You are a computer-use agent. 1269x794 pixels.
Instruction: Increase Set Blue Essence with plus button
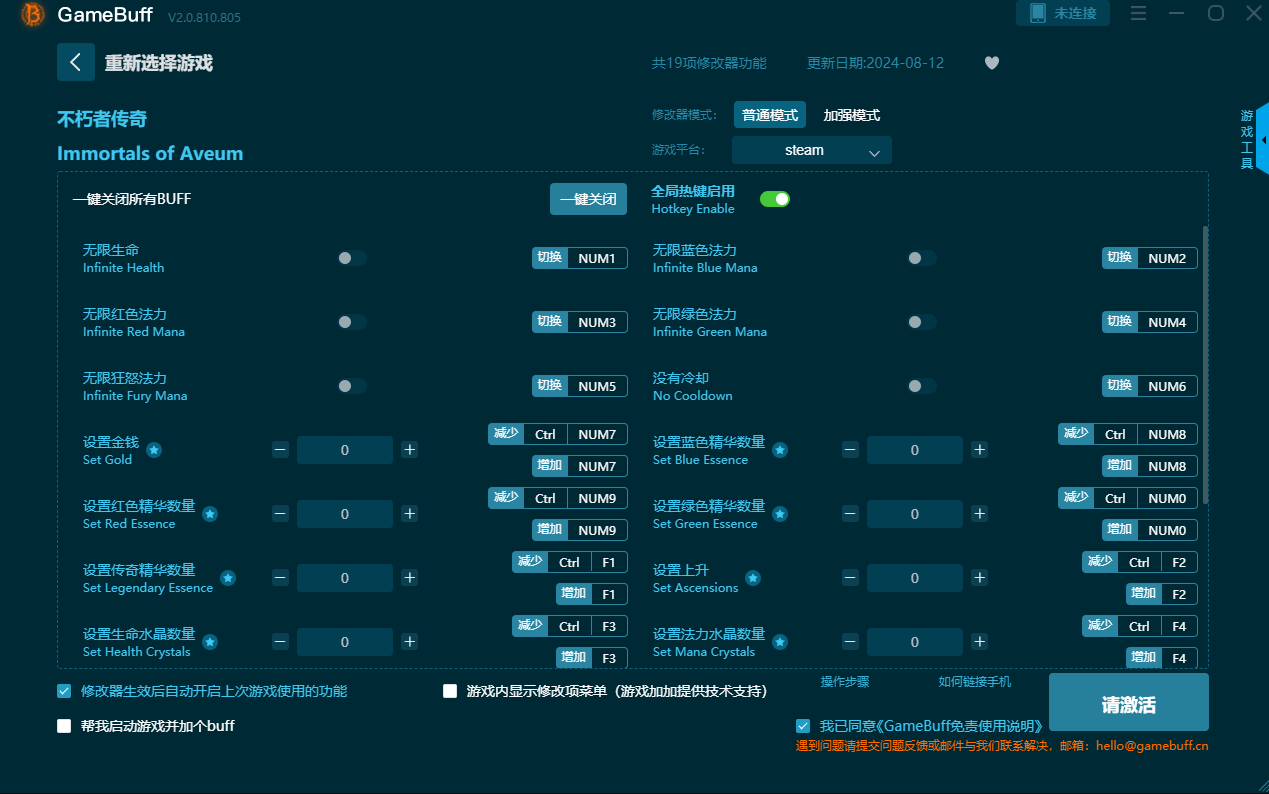[979, 450]
